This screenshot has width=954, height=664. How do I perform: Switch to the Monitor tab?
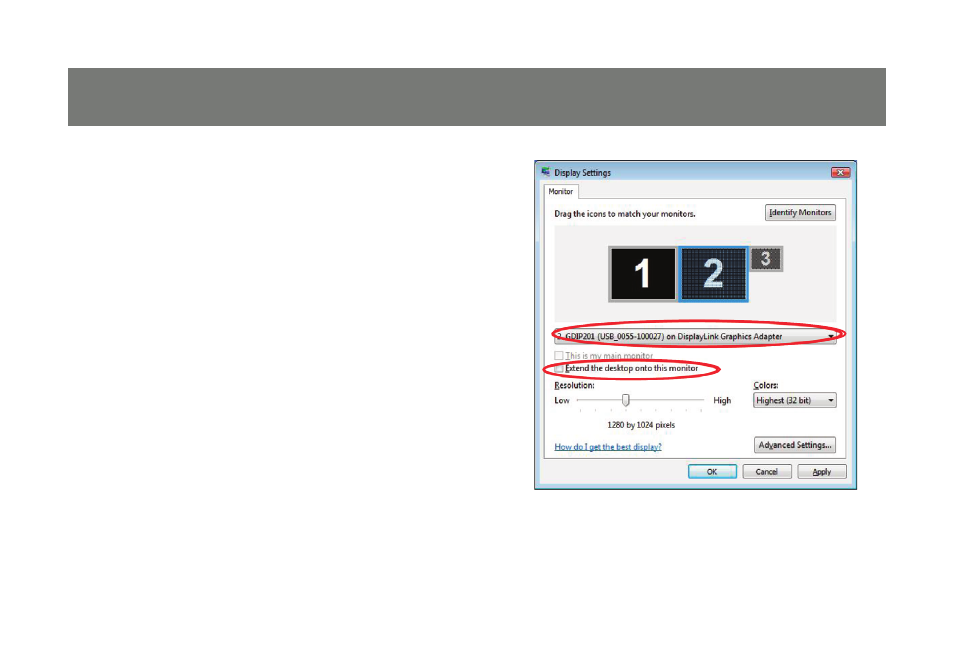click(560, 191)
